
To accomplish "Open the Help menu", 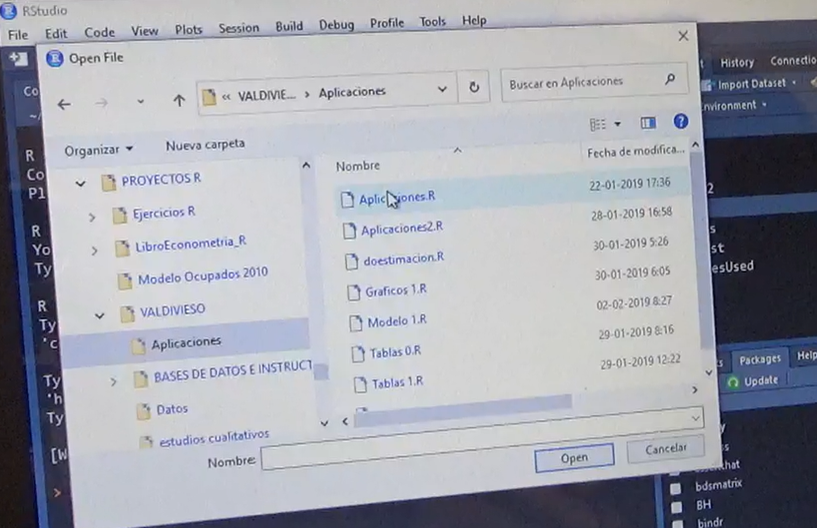I will coord(474,20).
